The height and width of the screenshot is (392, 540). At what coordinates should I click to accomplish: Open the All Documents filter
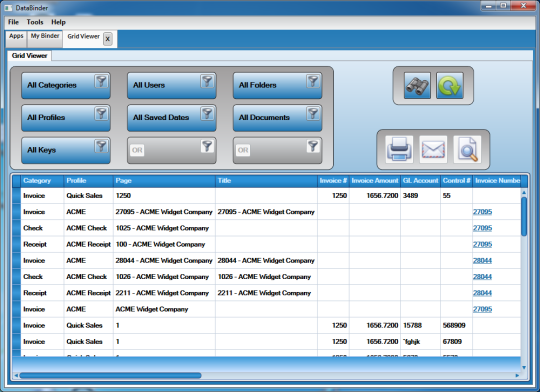click(278, 118)
